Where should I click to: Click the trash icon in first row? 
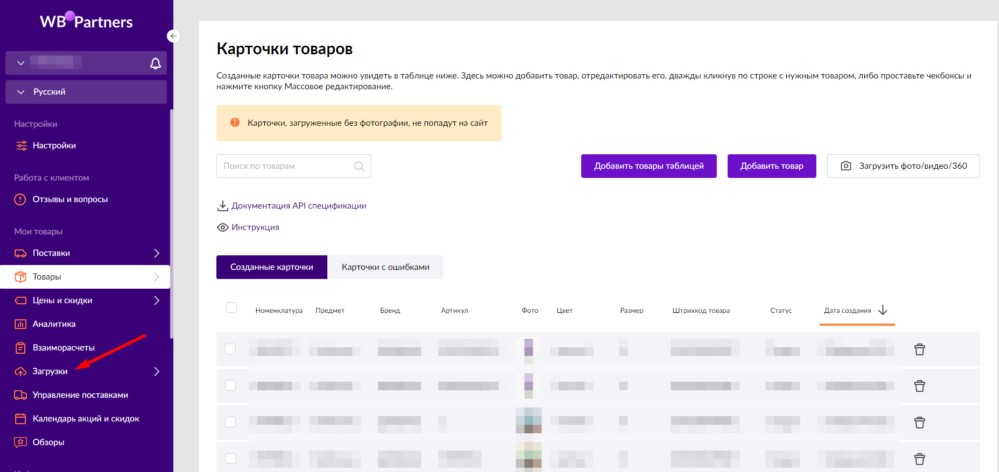click(920, 349)
